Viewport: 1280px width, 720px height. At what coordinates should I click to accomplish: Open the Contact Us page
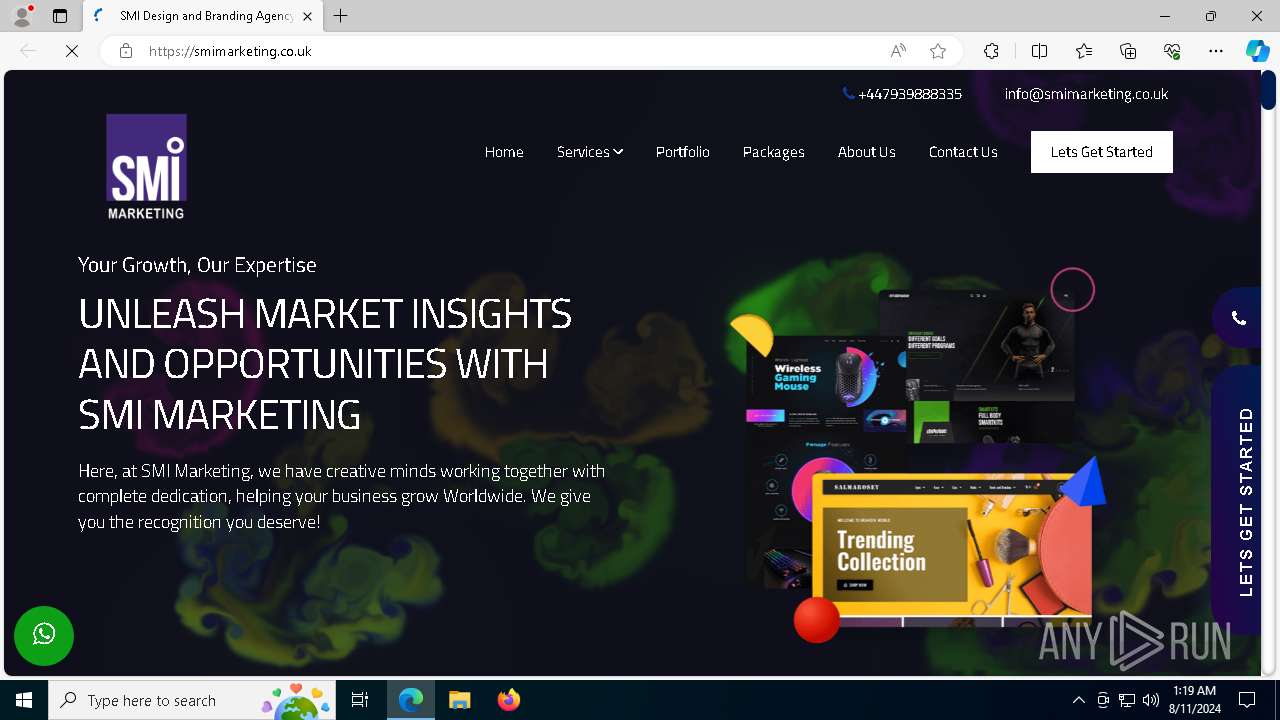coord(963,152)
